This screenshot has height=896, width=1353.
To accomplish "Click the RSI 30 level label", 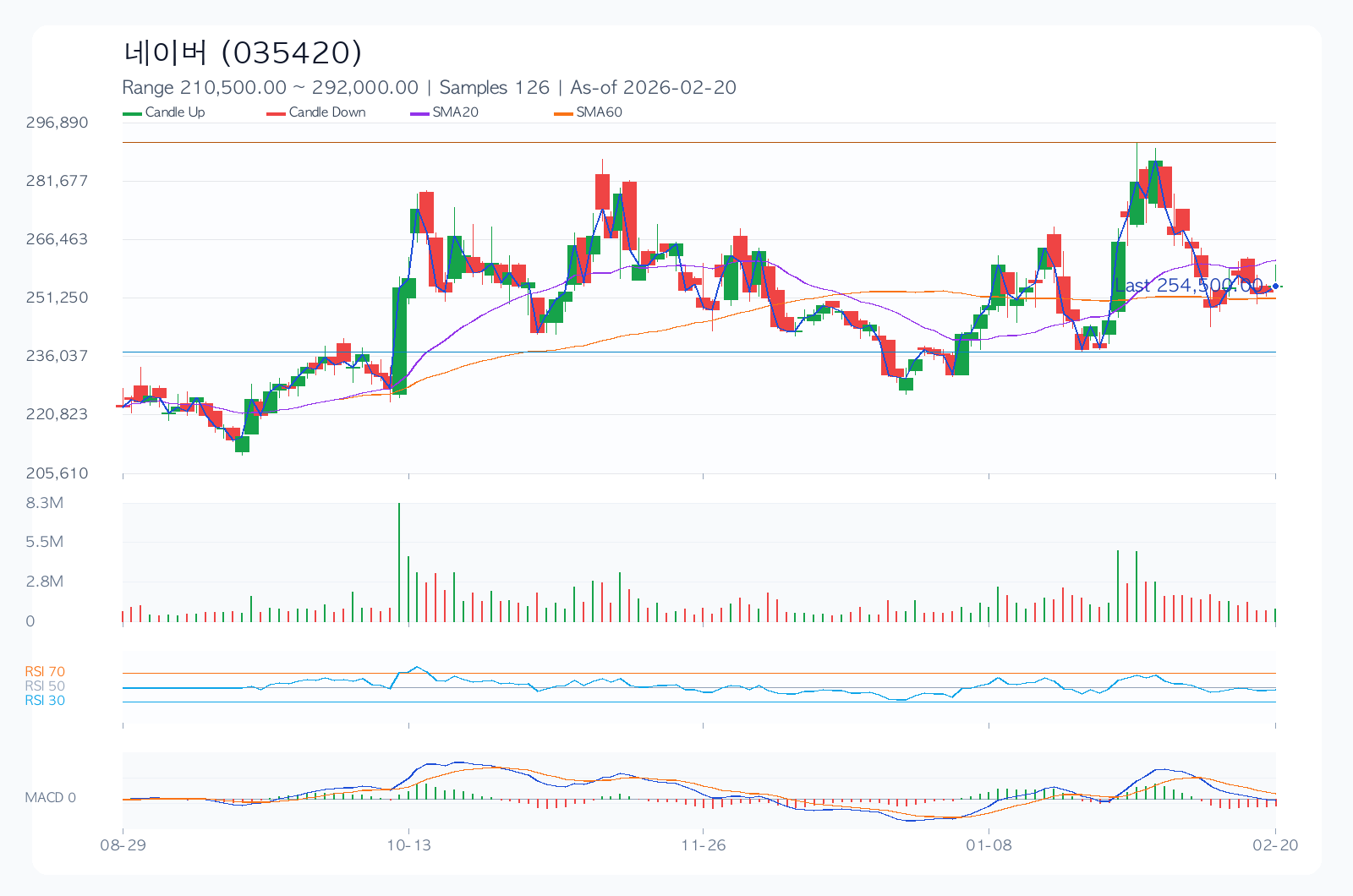I will click(45, 701).
